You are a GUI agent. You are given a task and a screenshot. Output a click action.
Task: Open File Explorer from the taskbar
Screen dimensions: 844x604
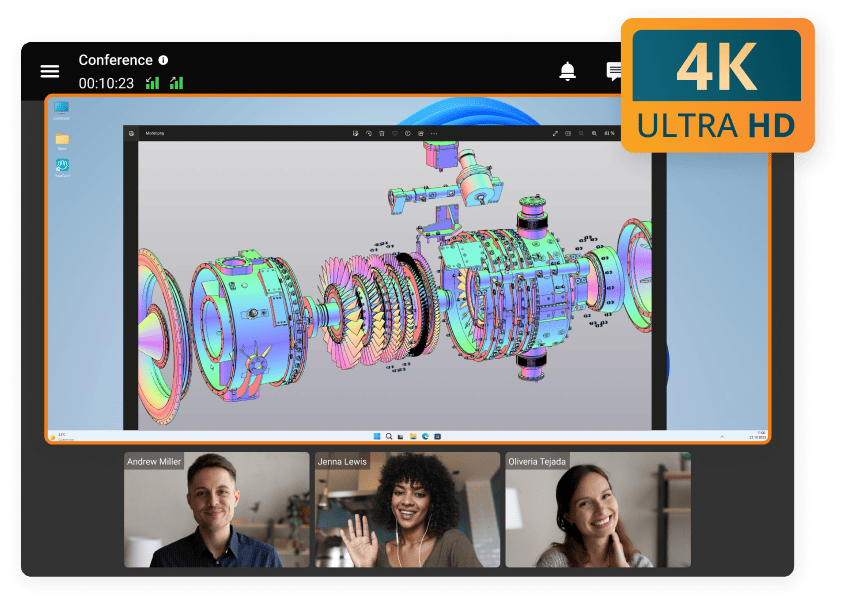point(413,436)
